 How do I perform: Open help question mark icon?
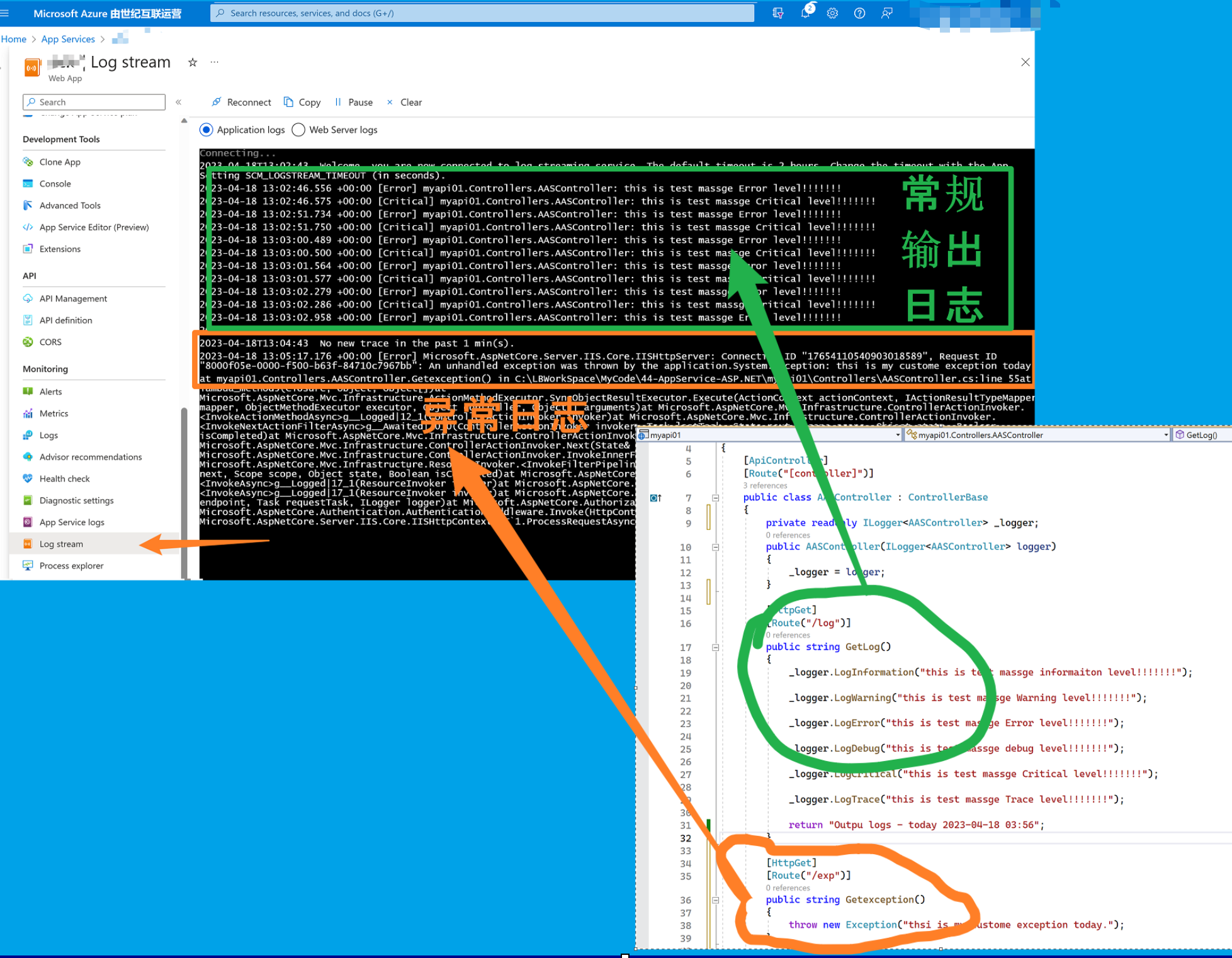pos(859,13)
